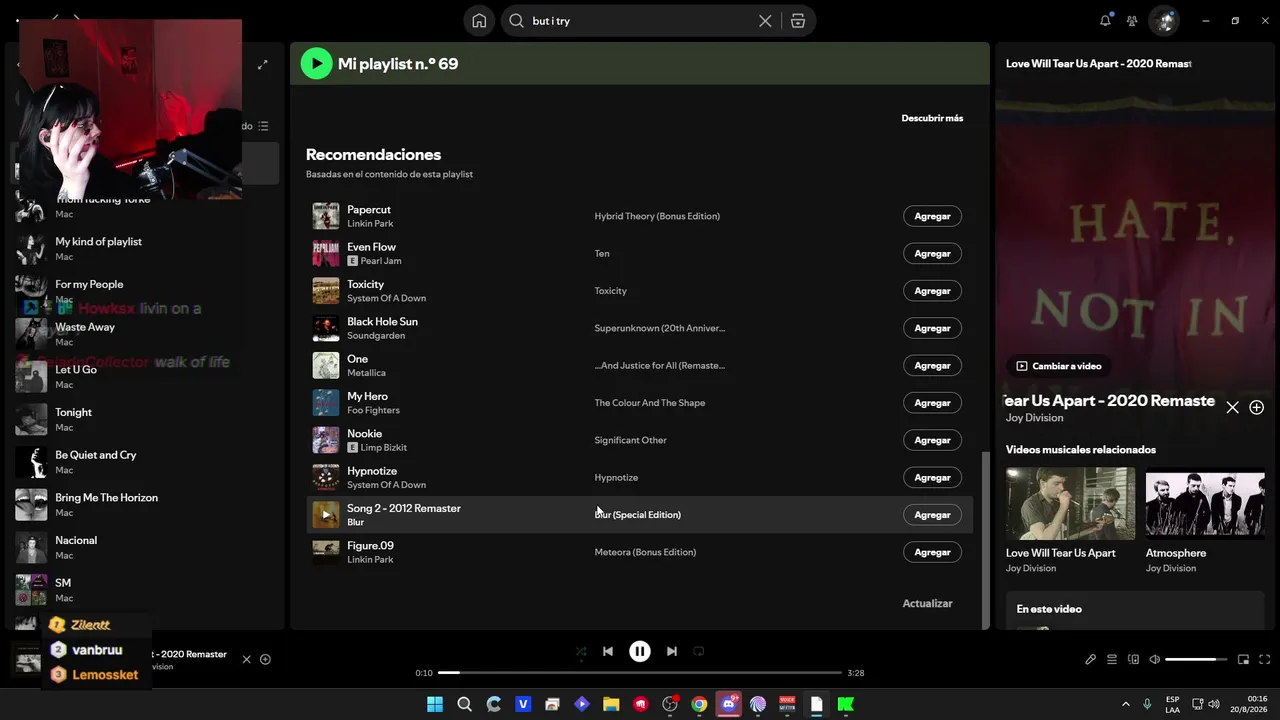Select Papercut album thumbnail

[x=326, y=216]
